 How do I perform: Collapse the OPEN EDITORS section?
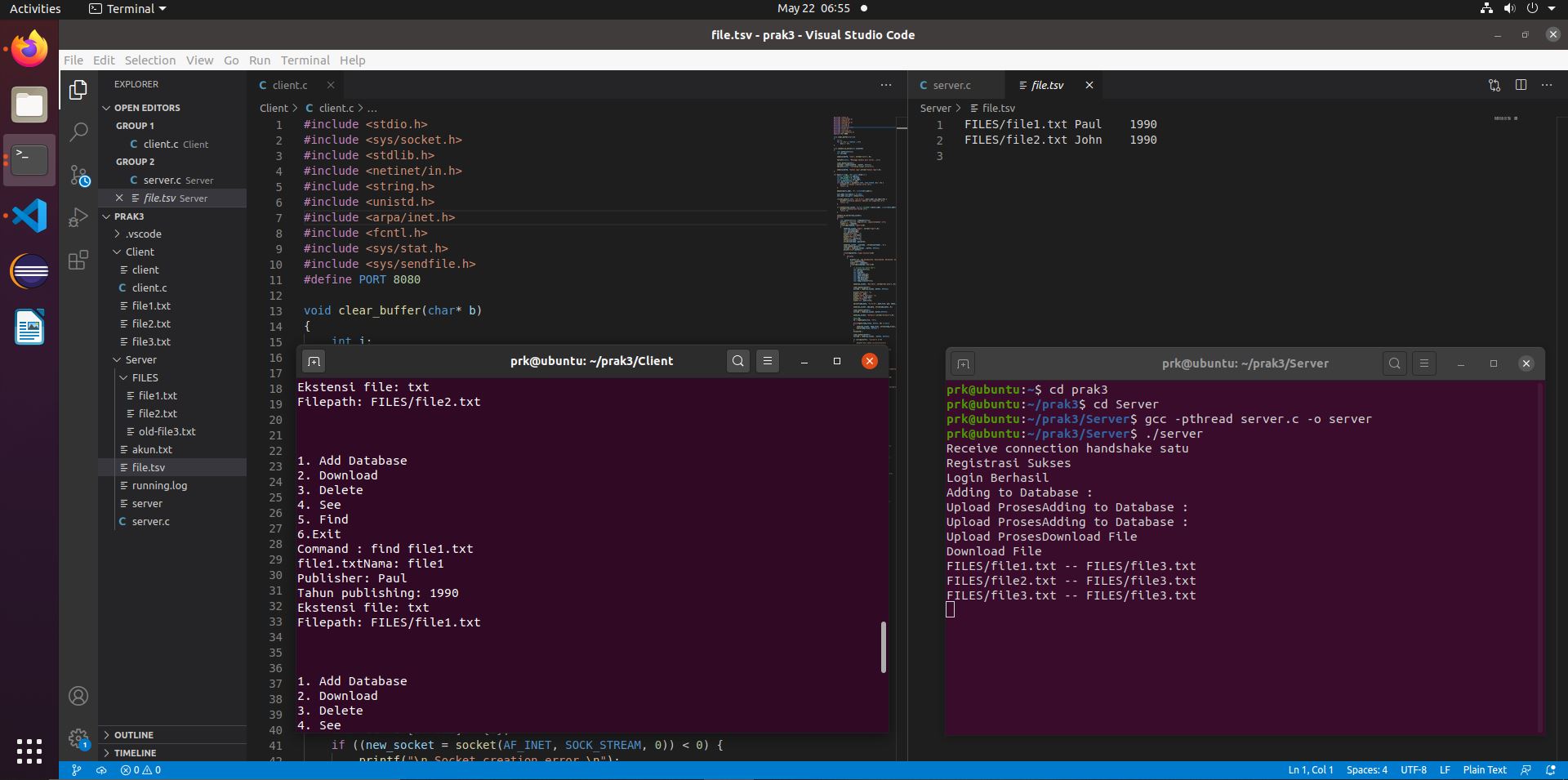coord(147,108)
